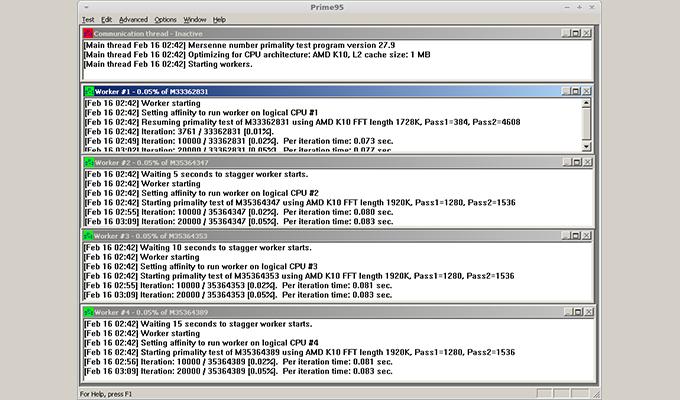Image resolution: width=680 pixels, height=400 pixels.
Task: Click the 'Waiting 10 seconds to stagger' line
Action: tap(197, 248)
